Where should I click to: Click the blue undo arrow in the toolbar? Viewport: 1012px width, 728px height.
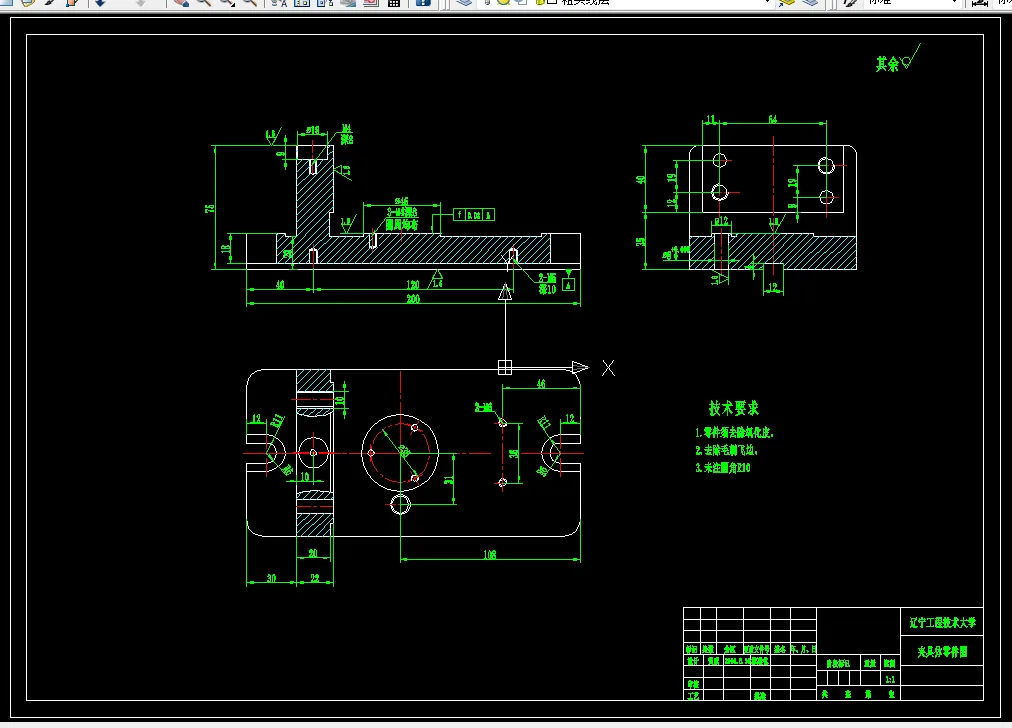click(101, 3)
